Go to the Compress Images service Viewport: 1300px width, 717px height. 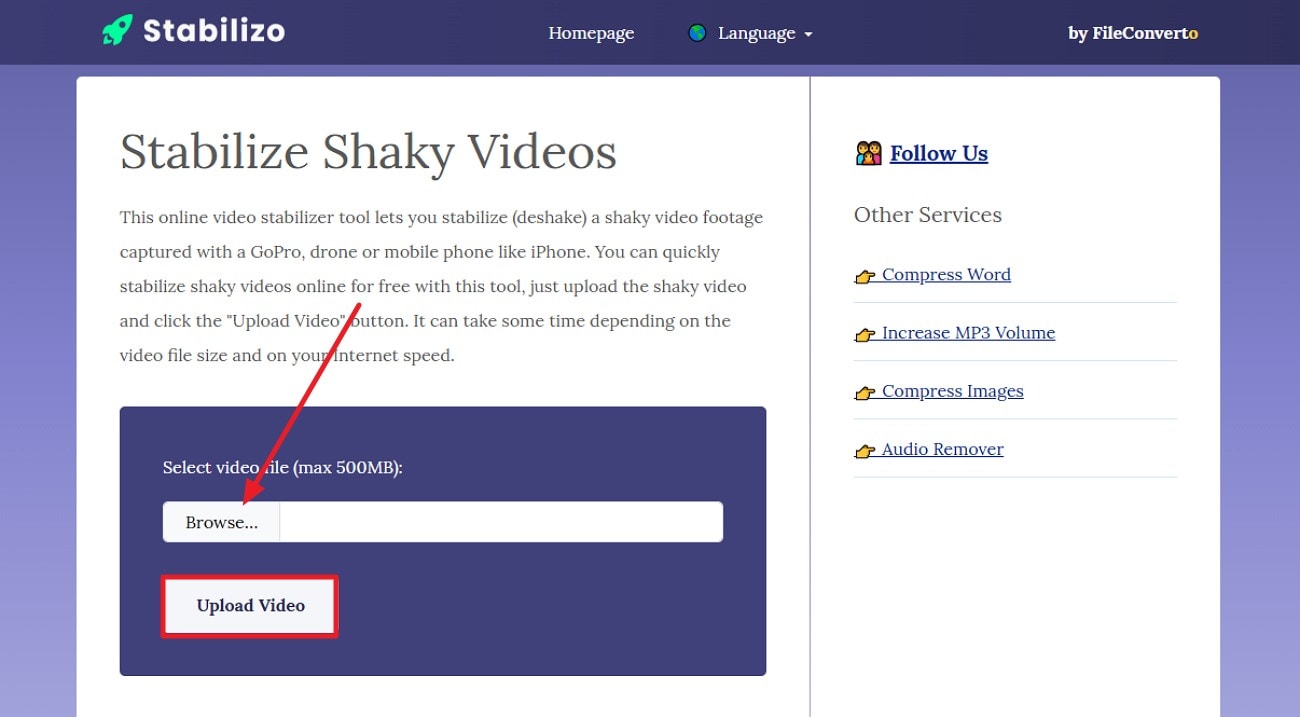(952, 391)
